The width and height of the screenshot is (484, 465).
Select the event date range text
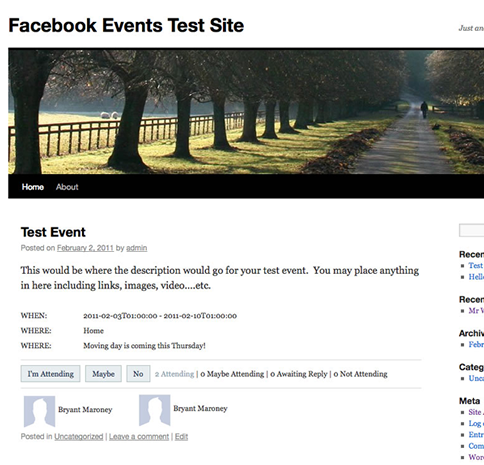[160, 316]
